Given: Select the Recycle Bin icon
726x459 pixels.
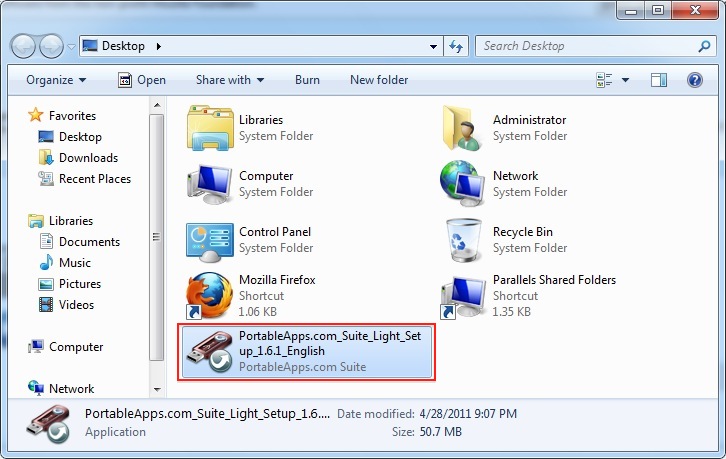Looking at the screenshot, I should click(x=463, y=239).
